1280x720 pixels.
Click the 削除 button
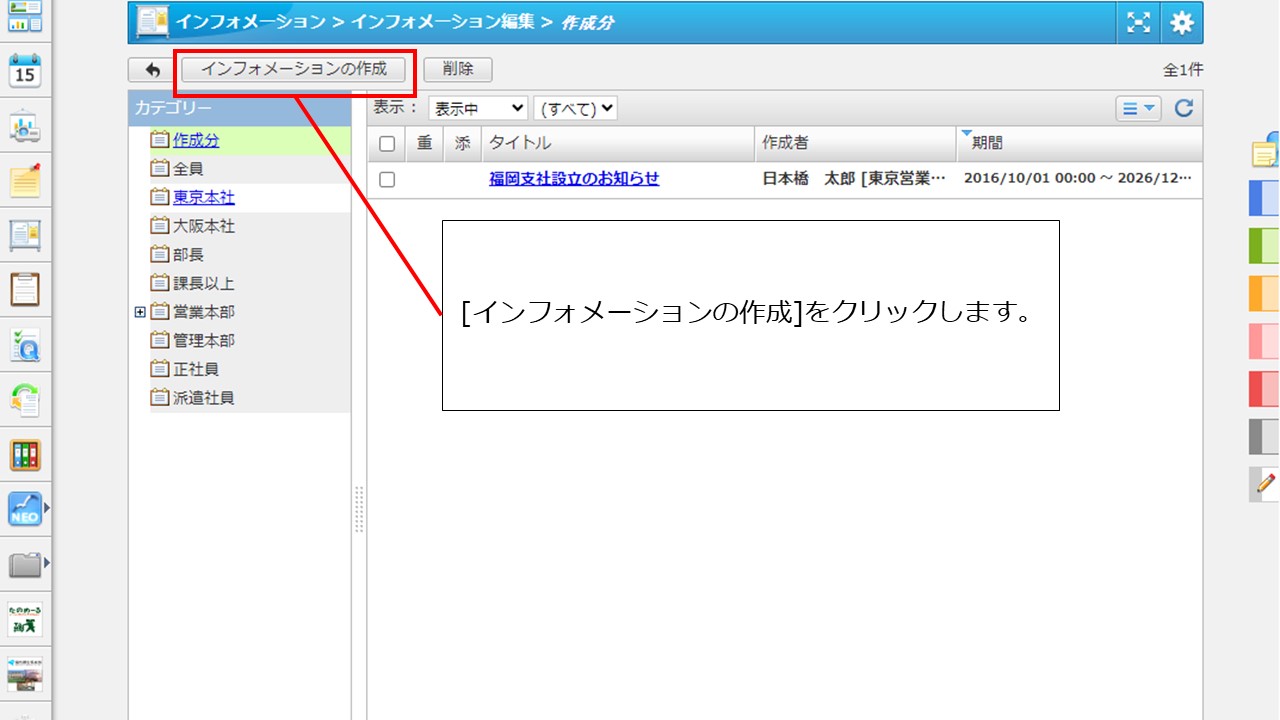458,69
